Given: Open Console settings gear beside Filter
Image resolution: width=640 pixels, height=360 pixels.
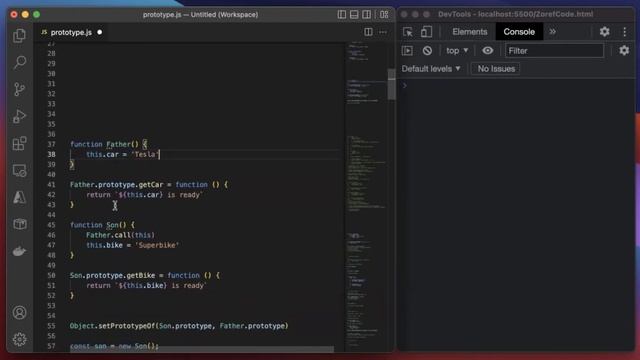Looking at the screenshot, I should tap(624, 51).
